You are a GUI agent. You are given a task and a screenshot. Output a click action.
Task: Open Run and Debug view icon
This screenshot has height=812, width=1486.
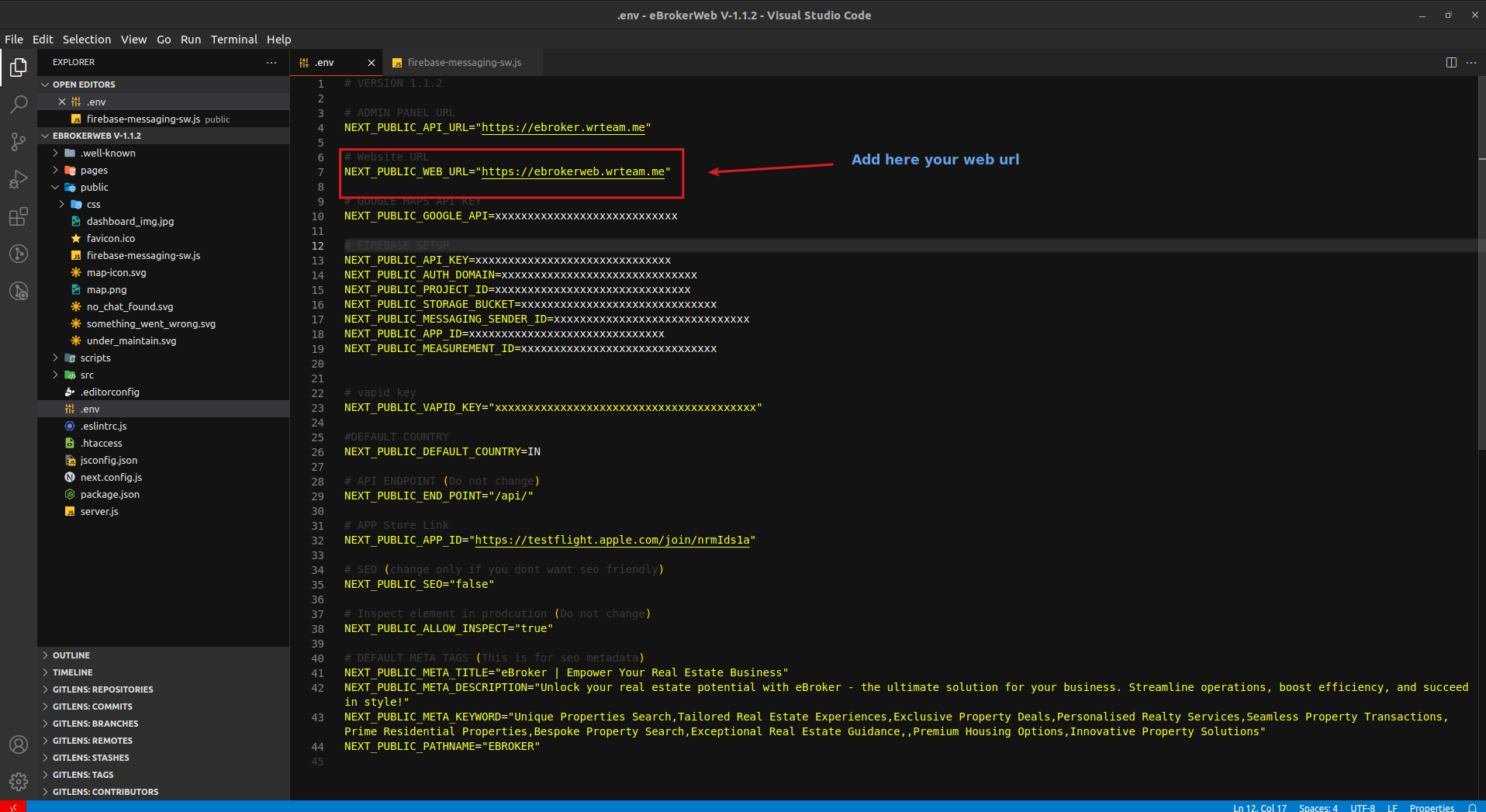[x=19, y=179]
